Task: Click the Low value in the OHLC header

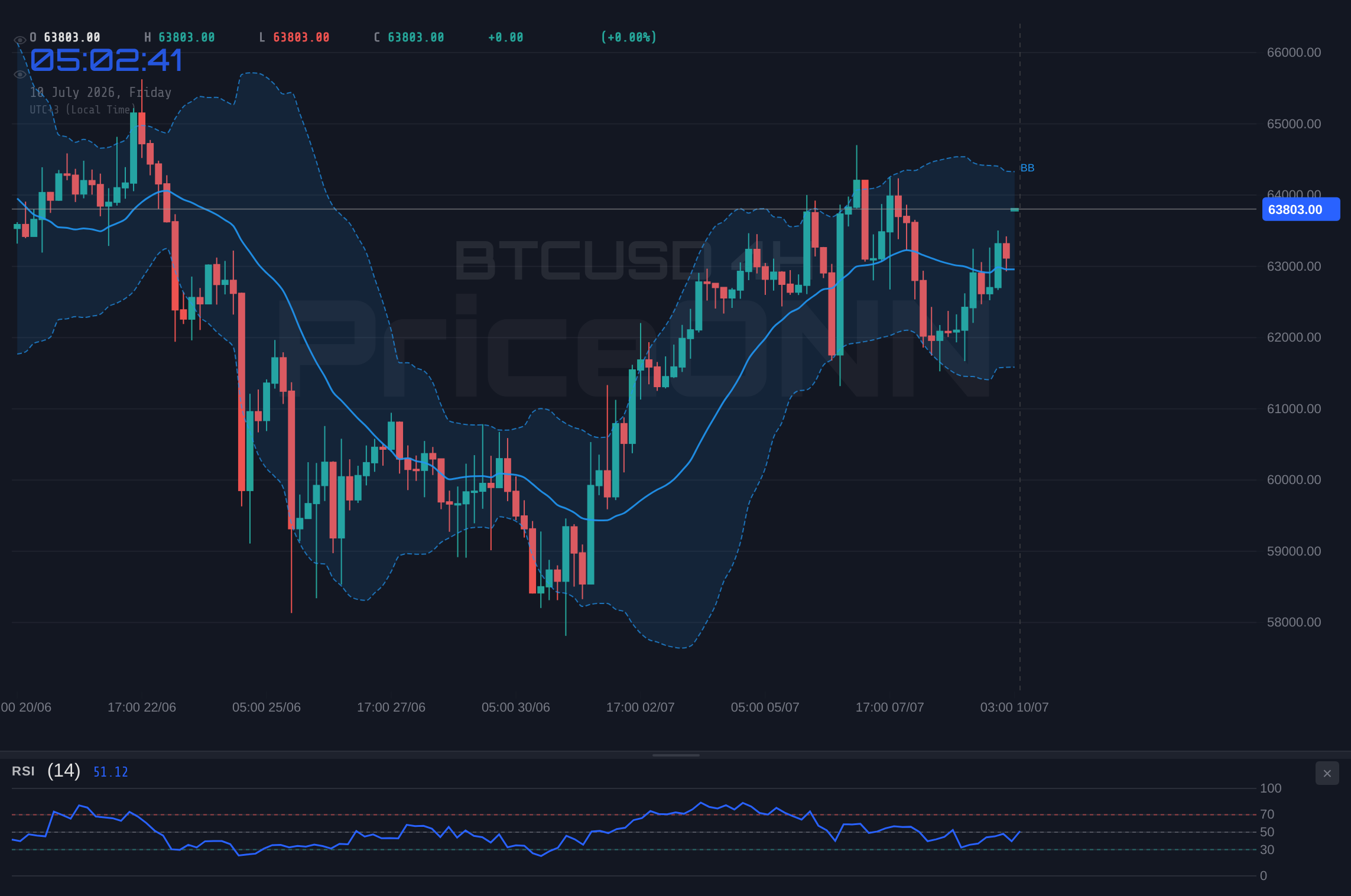Action: (301, 37)
